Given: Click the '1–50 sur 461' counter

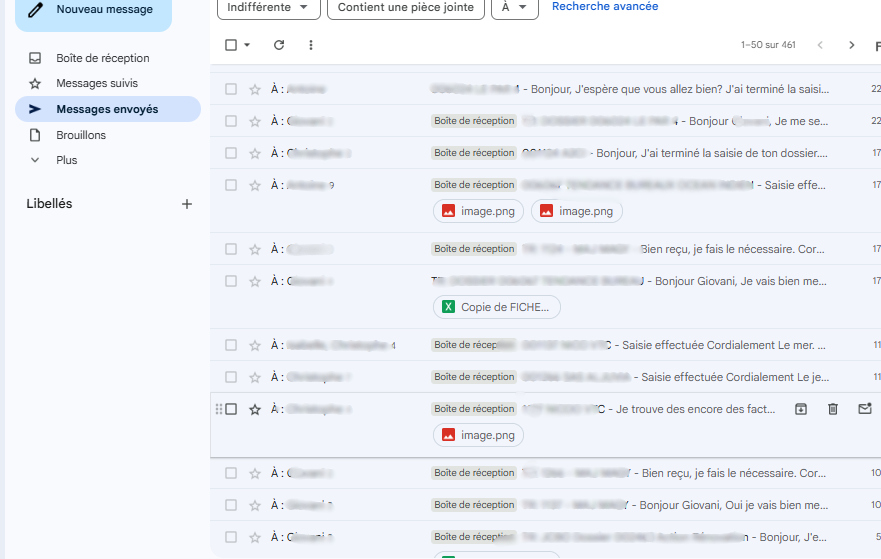Looking at the screenshot, I should (x=768, y=45).
